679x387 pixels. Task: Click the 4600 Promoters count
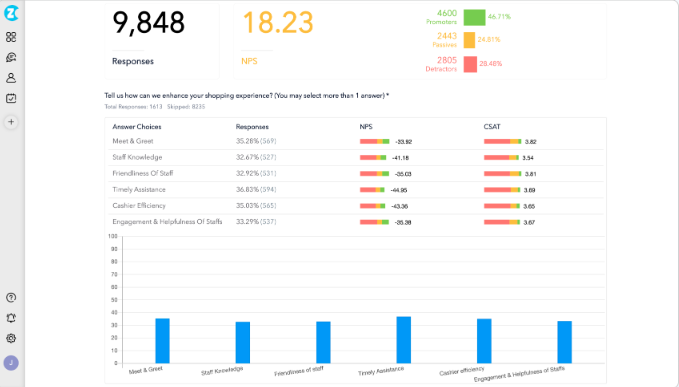click(446, 13)
